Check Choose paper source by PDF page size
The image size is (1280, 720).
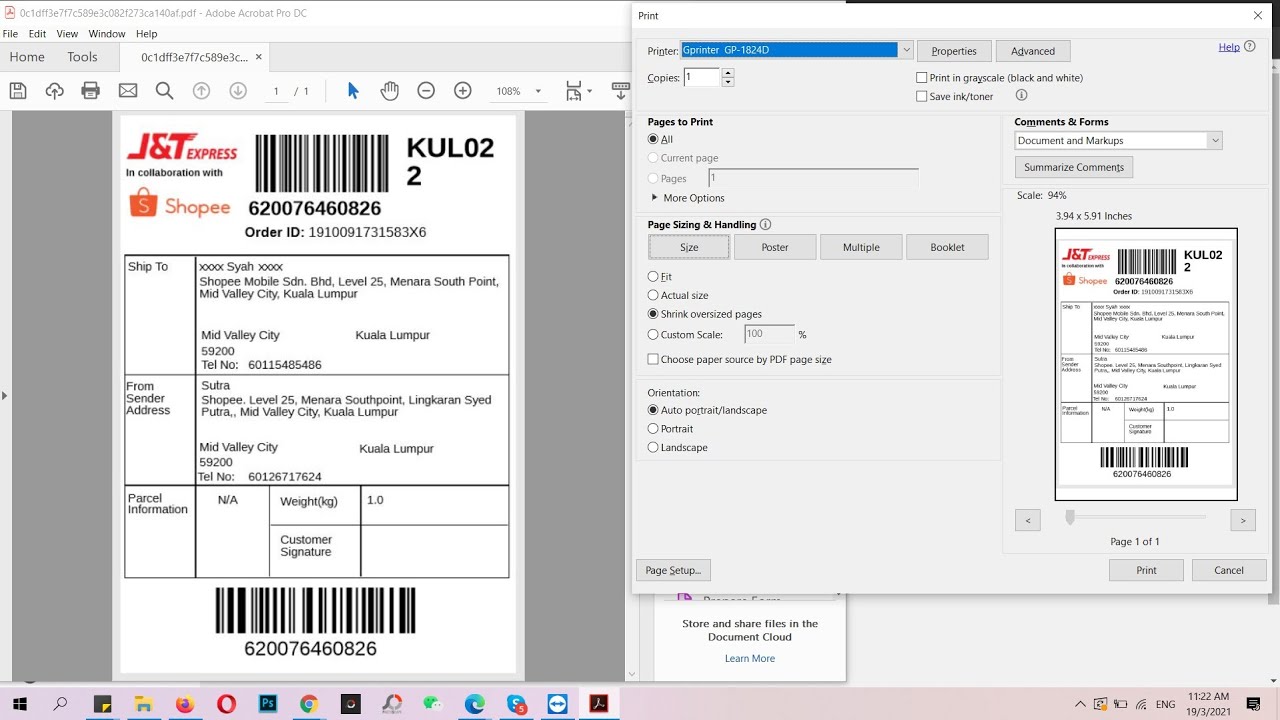653,359
